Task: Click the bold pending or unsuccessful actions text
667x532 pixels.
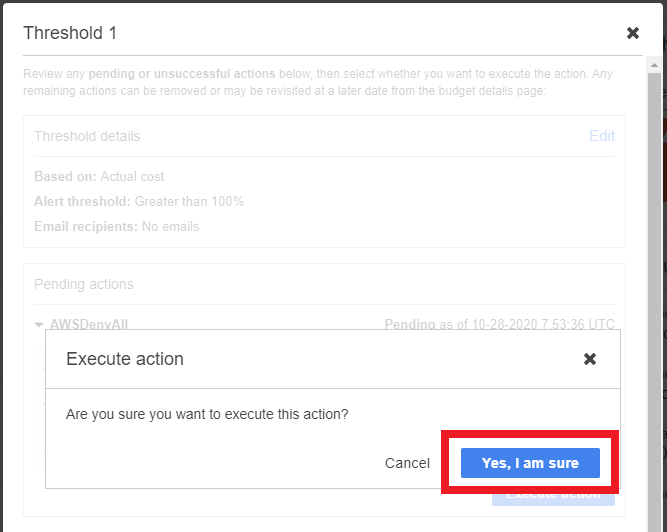Action: pos(182,74)
